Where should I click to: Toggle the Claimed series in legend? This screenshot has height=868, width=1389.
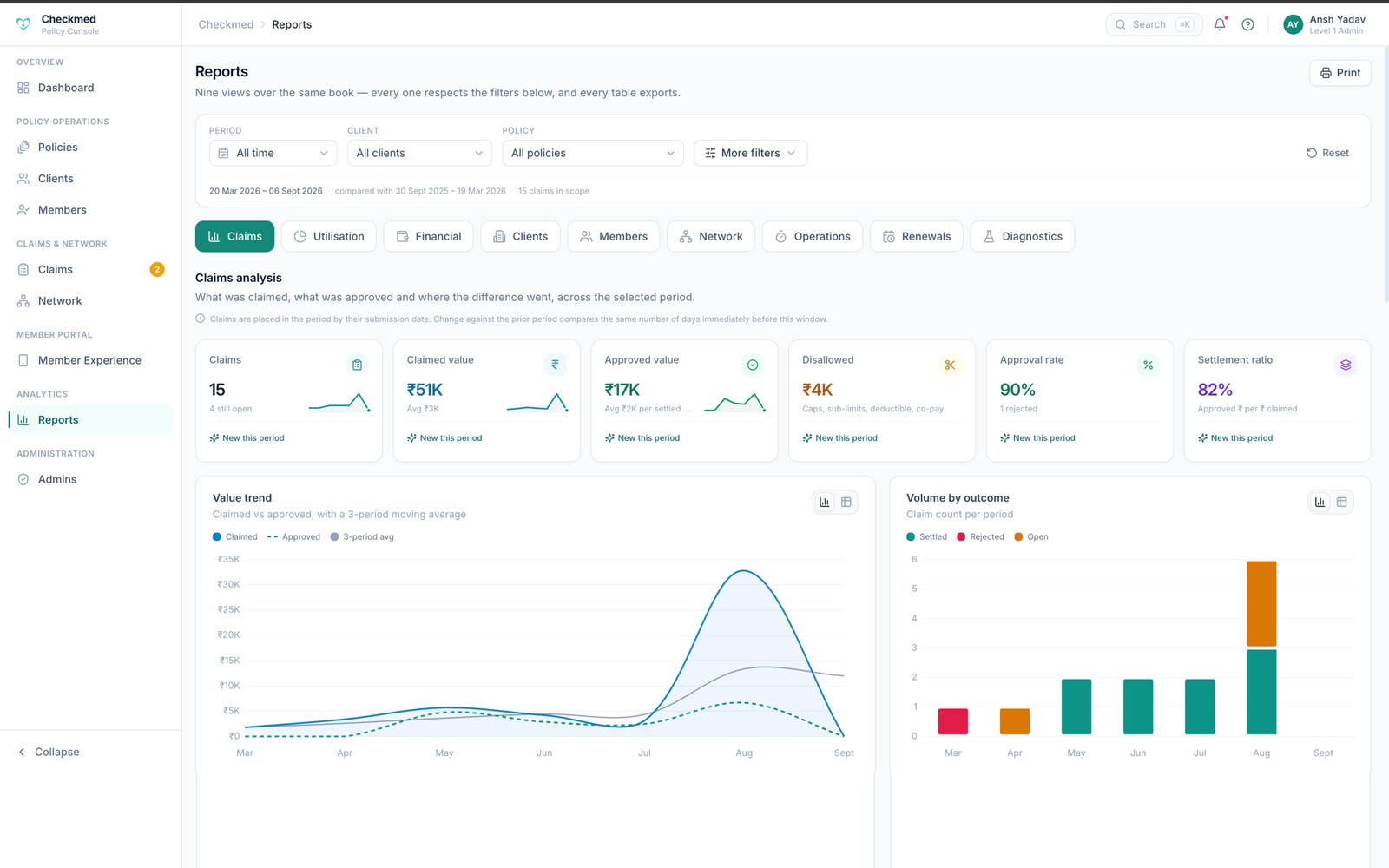click(235, 536)
